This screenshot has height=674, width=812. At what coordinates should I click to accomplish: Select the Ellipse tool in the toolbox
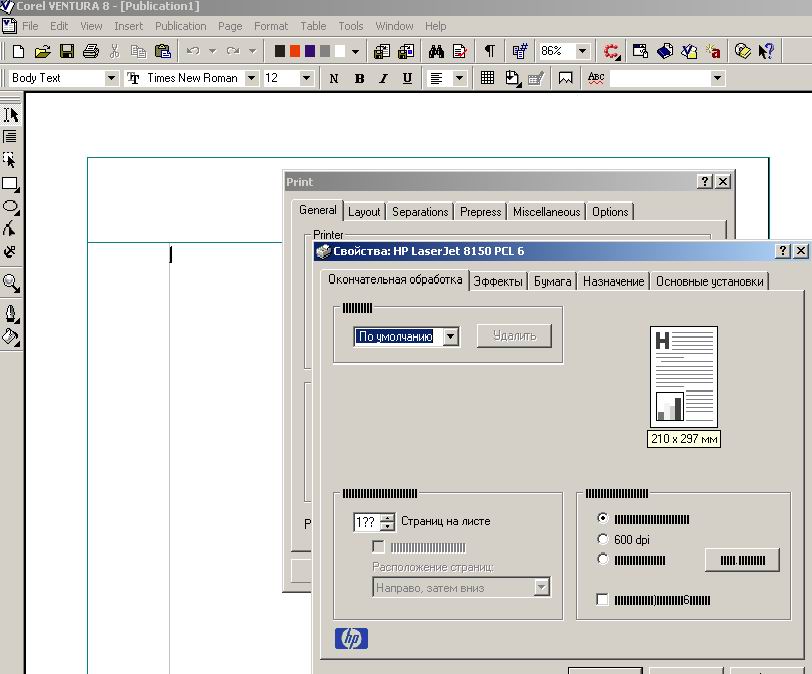click(11, 207)
